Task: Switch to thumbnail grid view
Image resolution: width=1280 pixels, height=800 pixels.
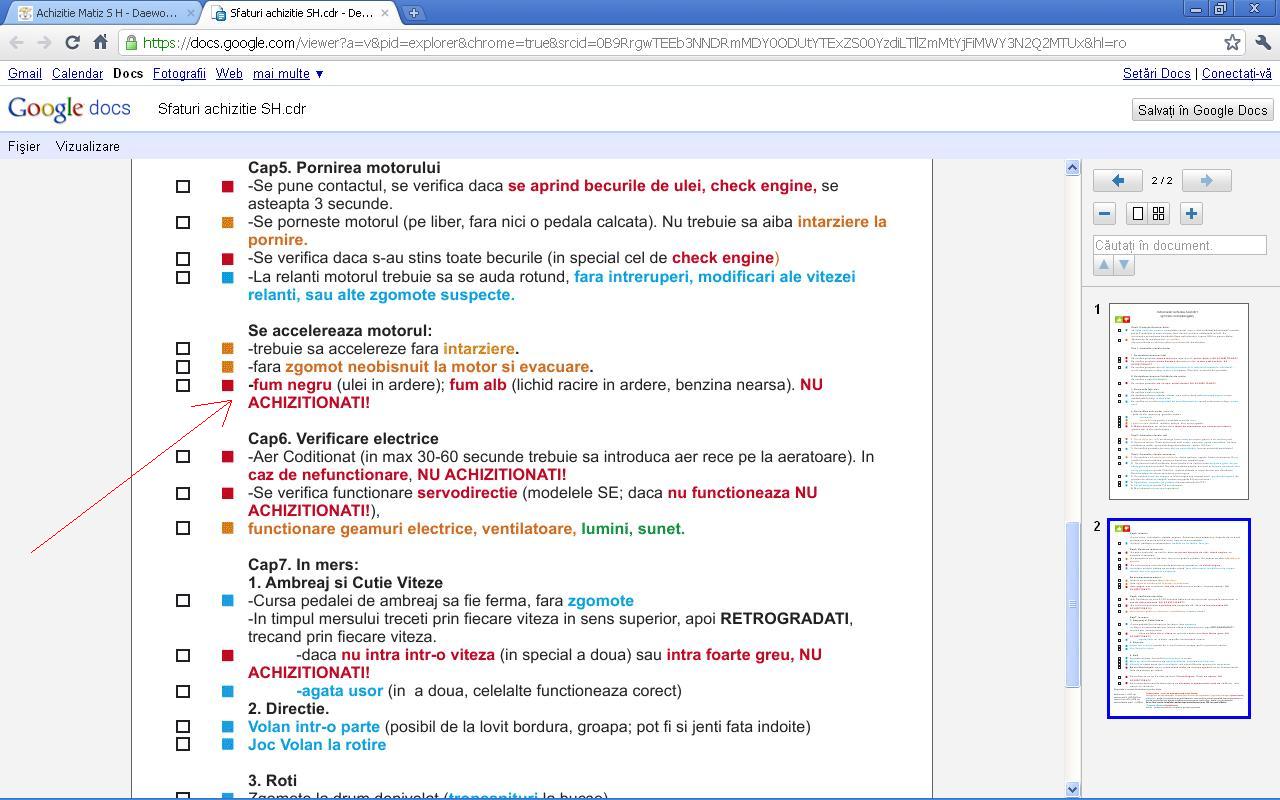Action: [x=1159, y=213]
